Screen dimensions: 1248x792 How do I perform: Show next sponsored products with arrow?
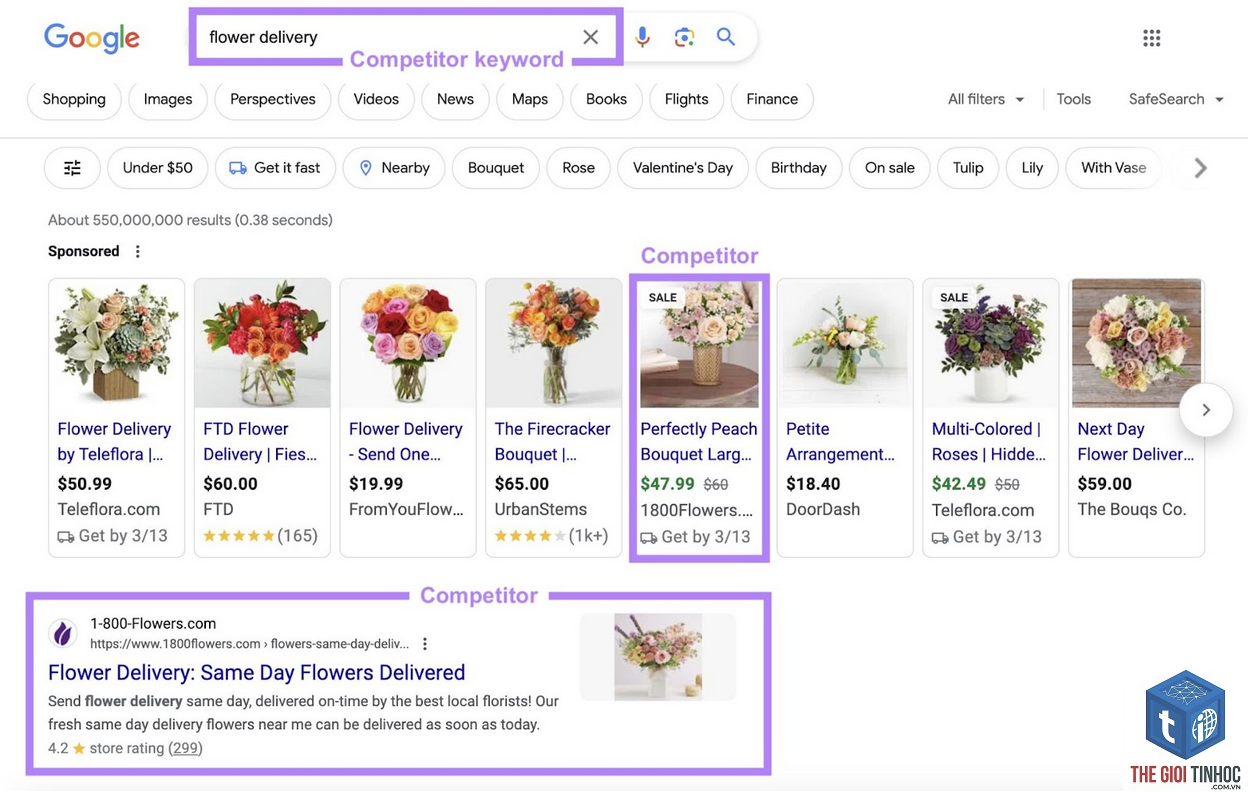[x=1205, y=410]
